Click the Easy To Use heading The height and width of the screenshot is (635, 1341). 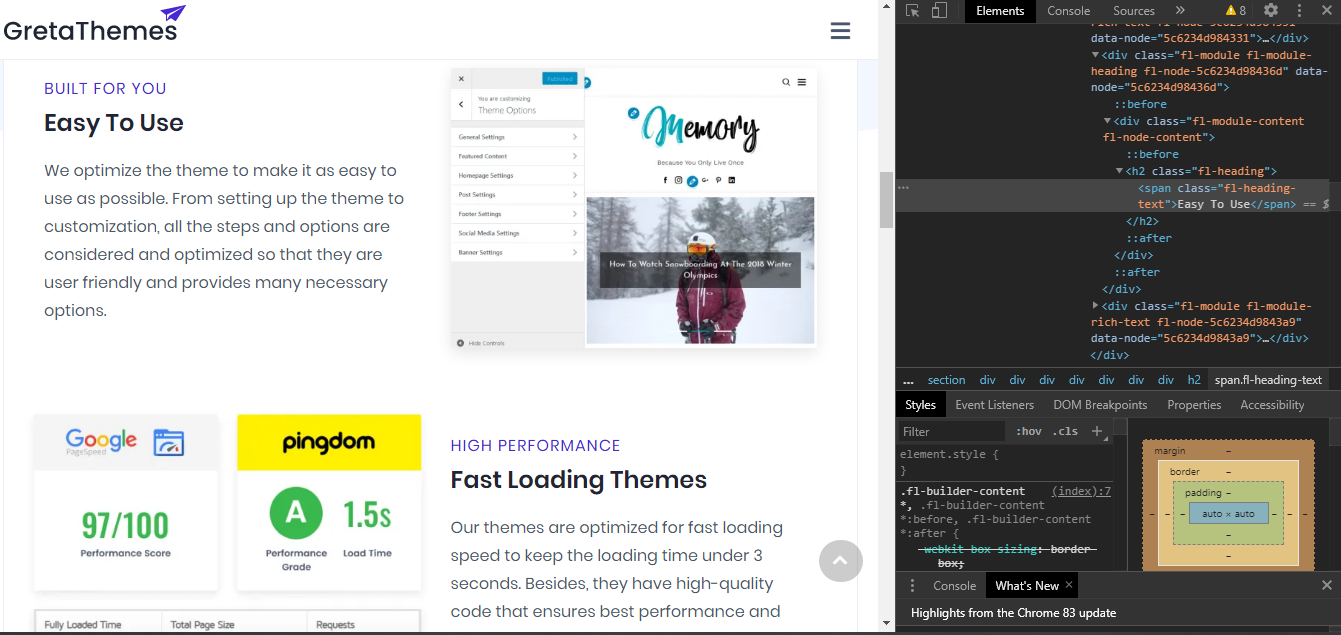click(x=114, y=123)
